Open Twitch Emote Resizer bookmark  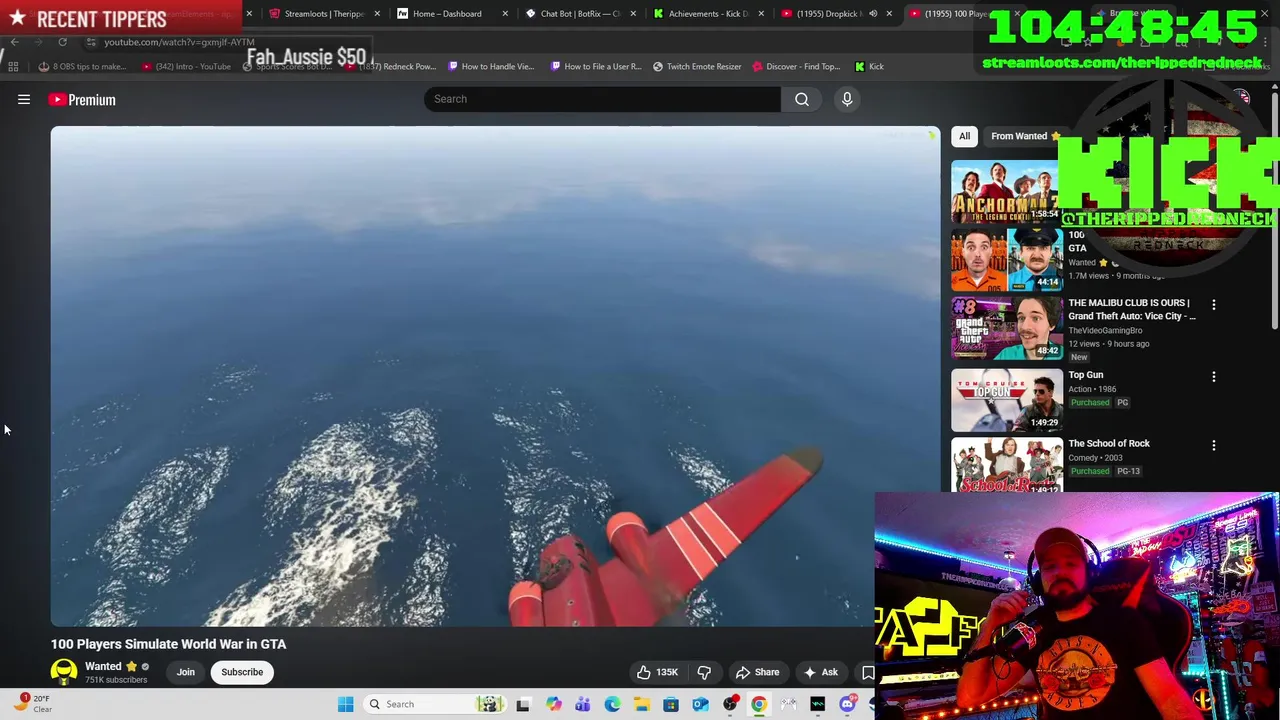697,66
